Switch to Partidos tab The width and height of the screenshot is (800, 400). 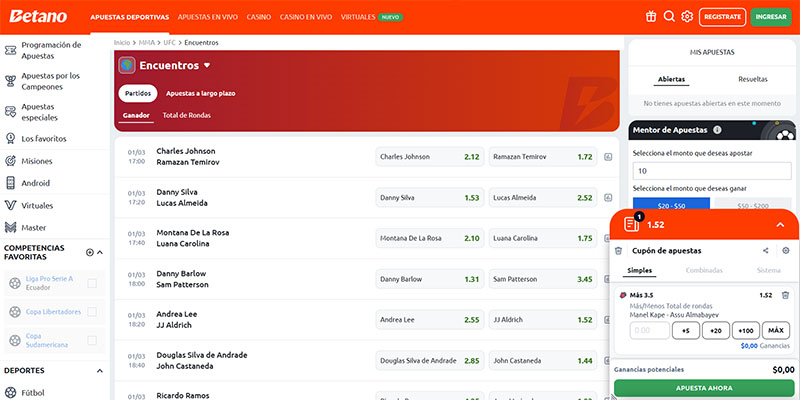point(138,94)
